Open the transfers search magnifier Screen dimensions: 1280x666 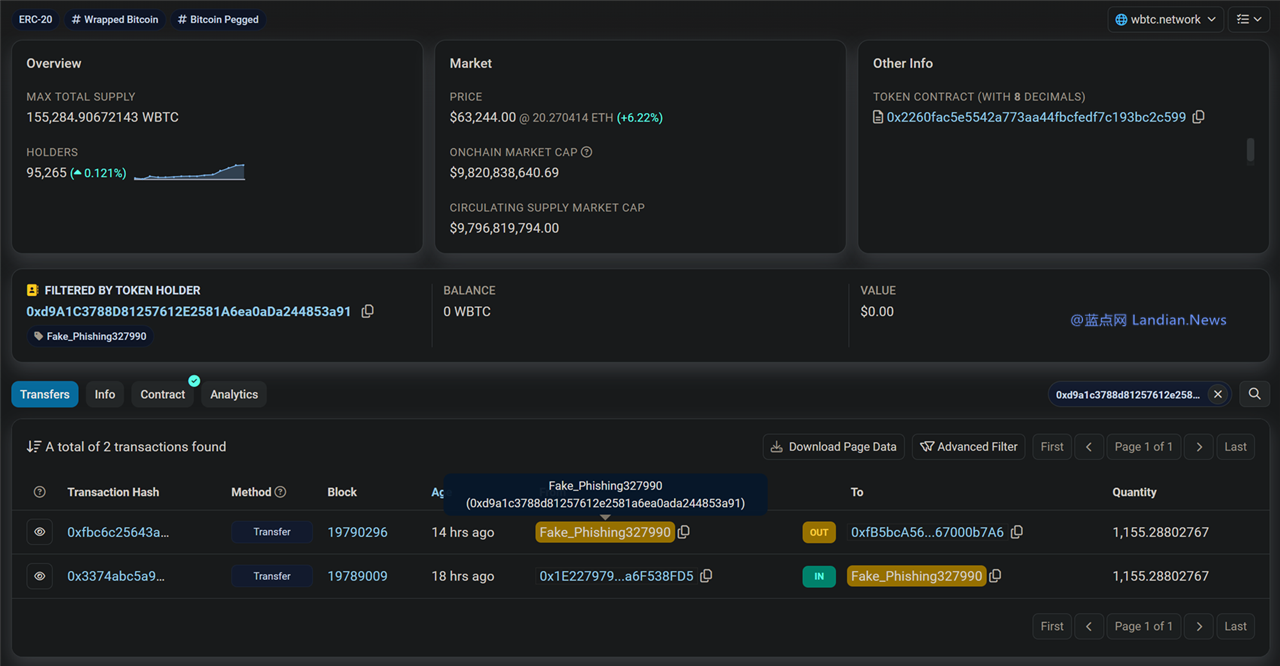pos(1254,394)
